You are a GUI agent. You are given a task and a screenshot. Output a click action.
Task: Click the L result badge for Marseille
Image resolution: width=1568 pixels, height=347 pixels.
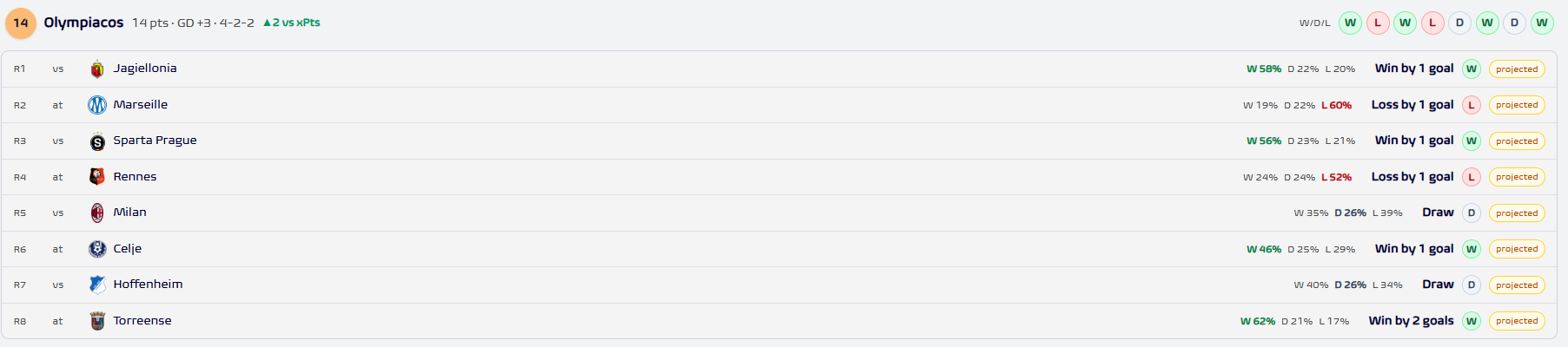(1472, 105)
